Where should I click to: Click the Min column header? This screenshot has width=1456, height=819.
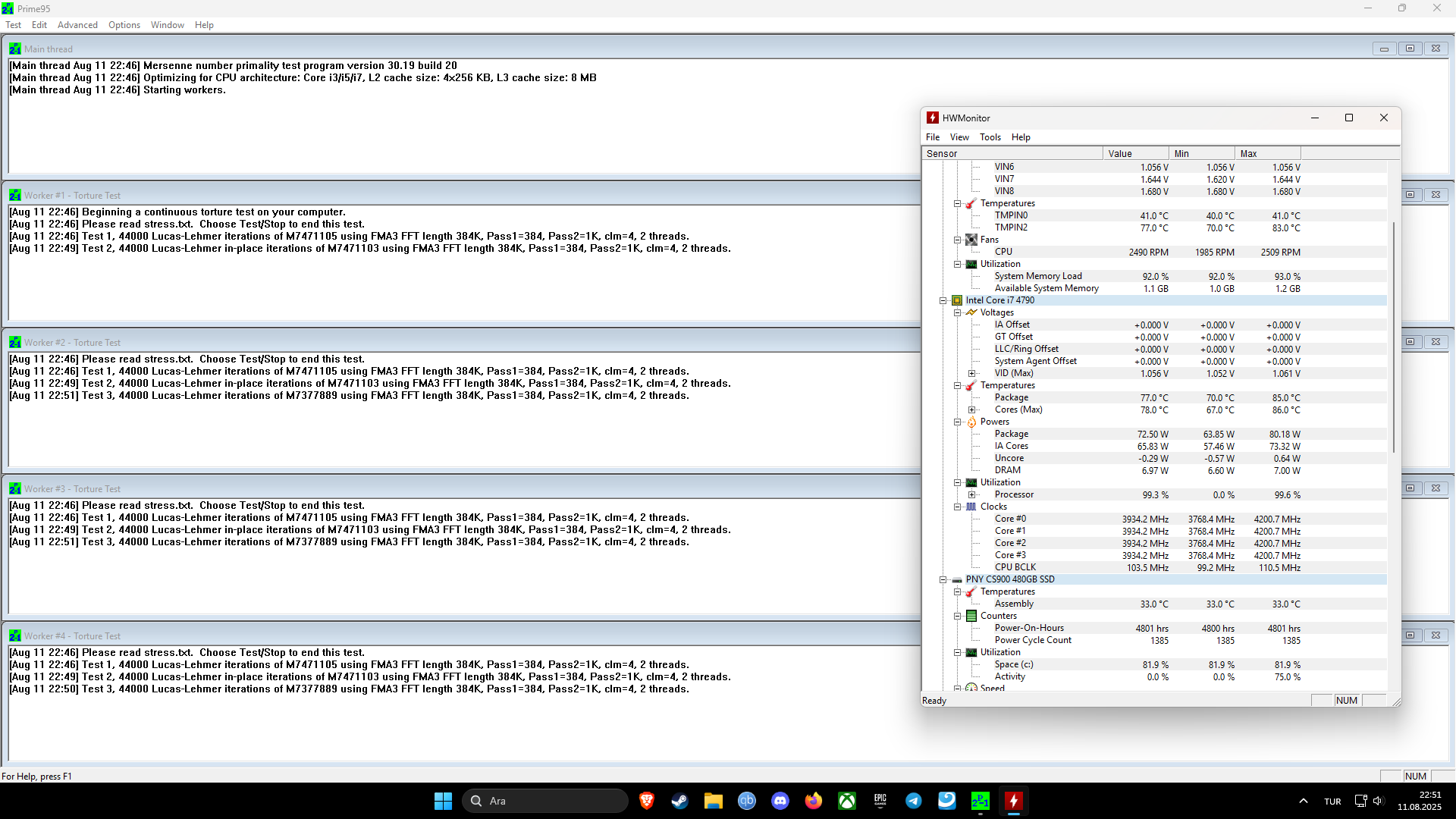(x=1202, y=153)
